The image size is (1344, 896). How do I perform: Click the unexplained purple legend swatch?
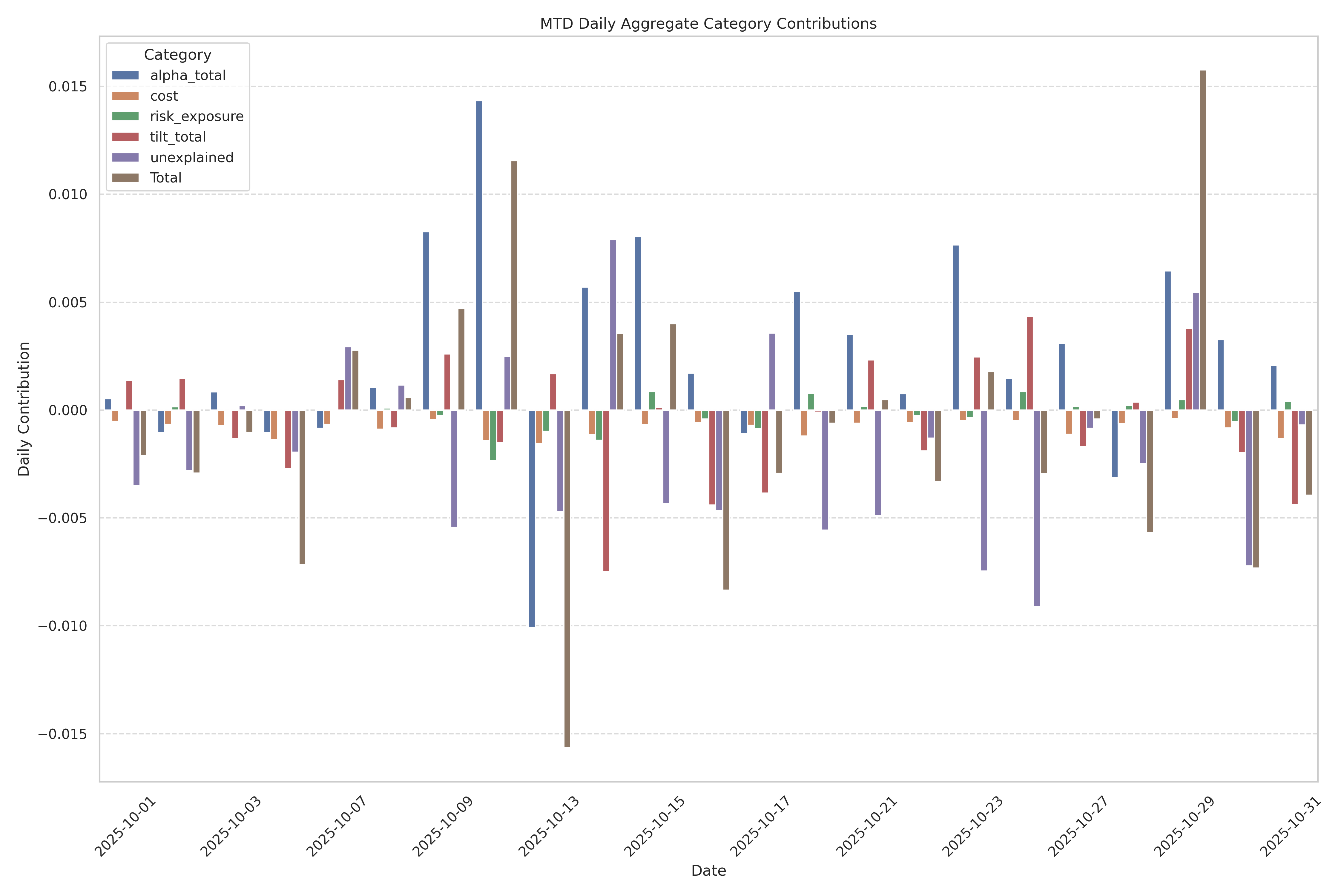(x=125, y=158)
